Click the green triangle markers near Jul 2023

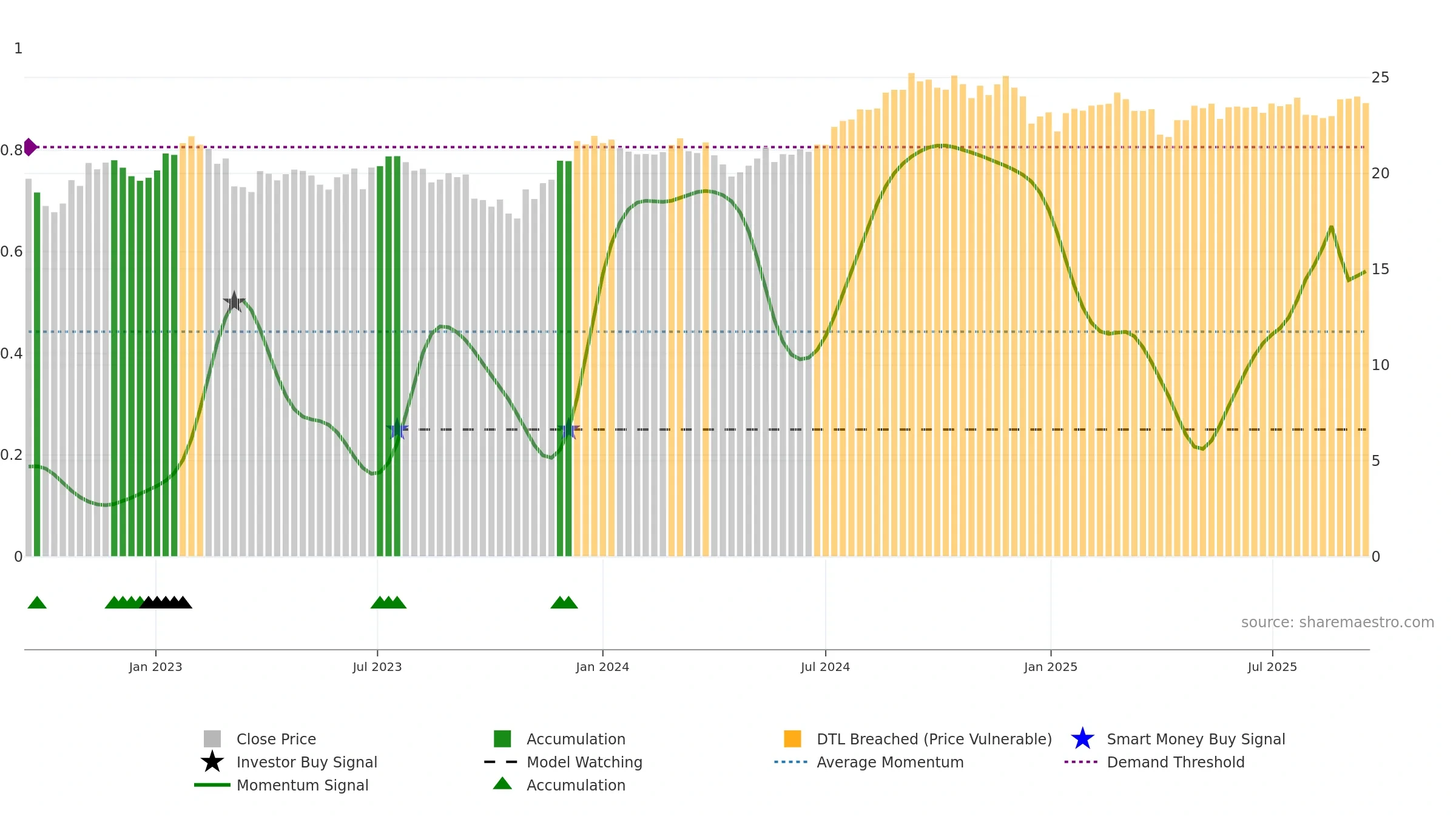[388, 602]
